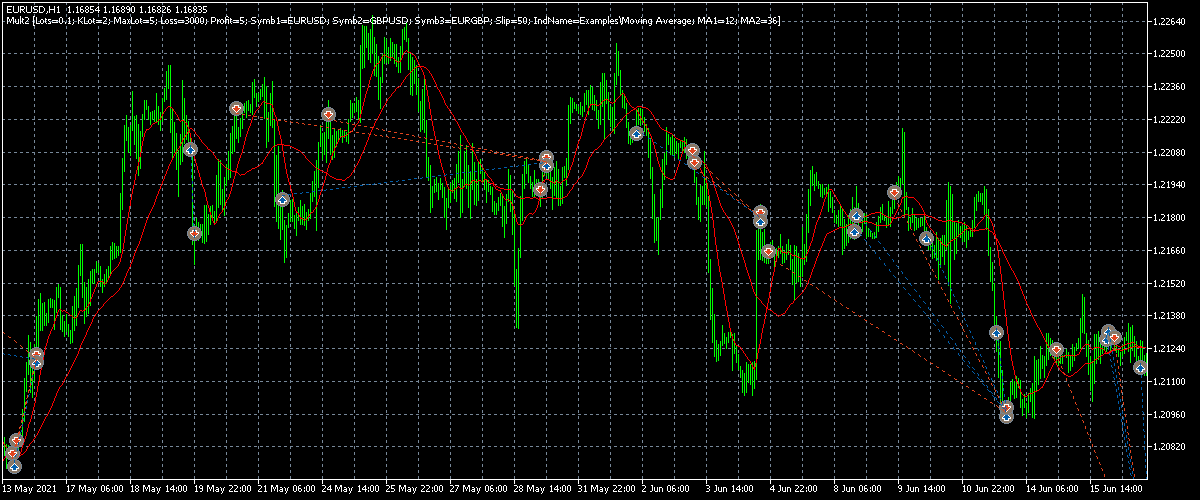
Task: Click price label 1.21940
Action: click(1169, 186)
